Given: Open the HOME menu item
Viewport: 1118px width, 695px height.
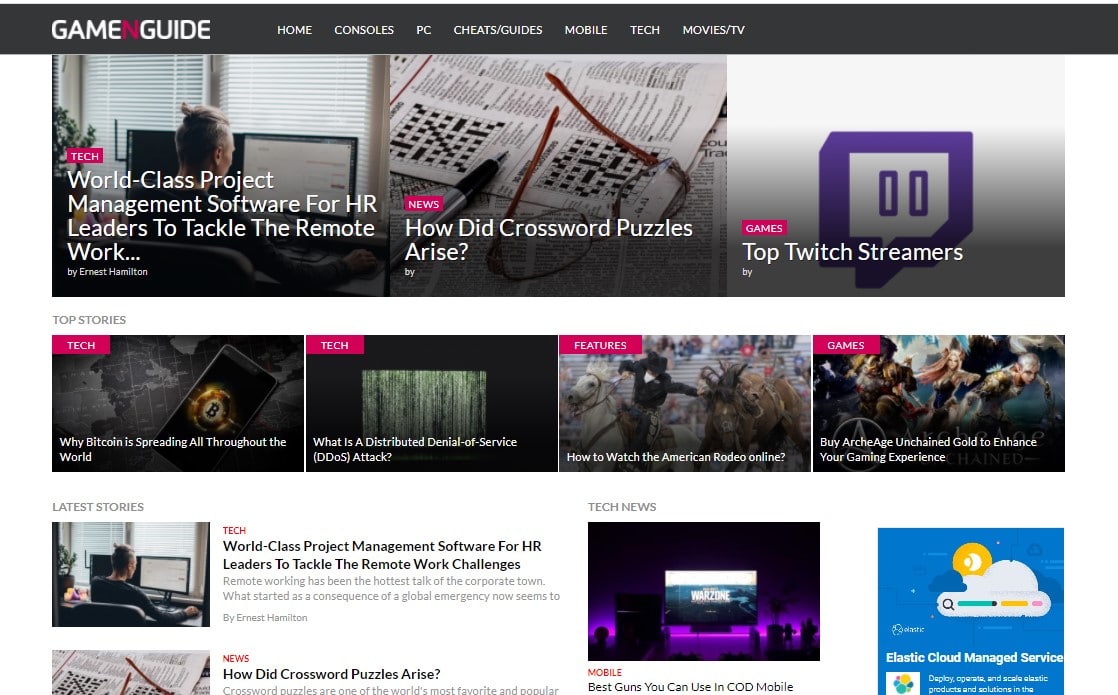Looking at the screenshot, I should coord(294,30).
